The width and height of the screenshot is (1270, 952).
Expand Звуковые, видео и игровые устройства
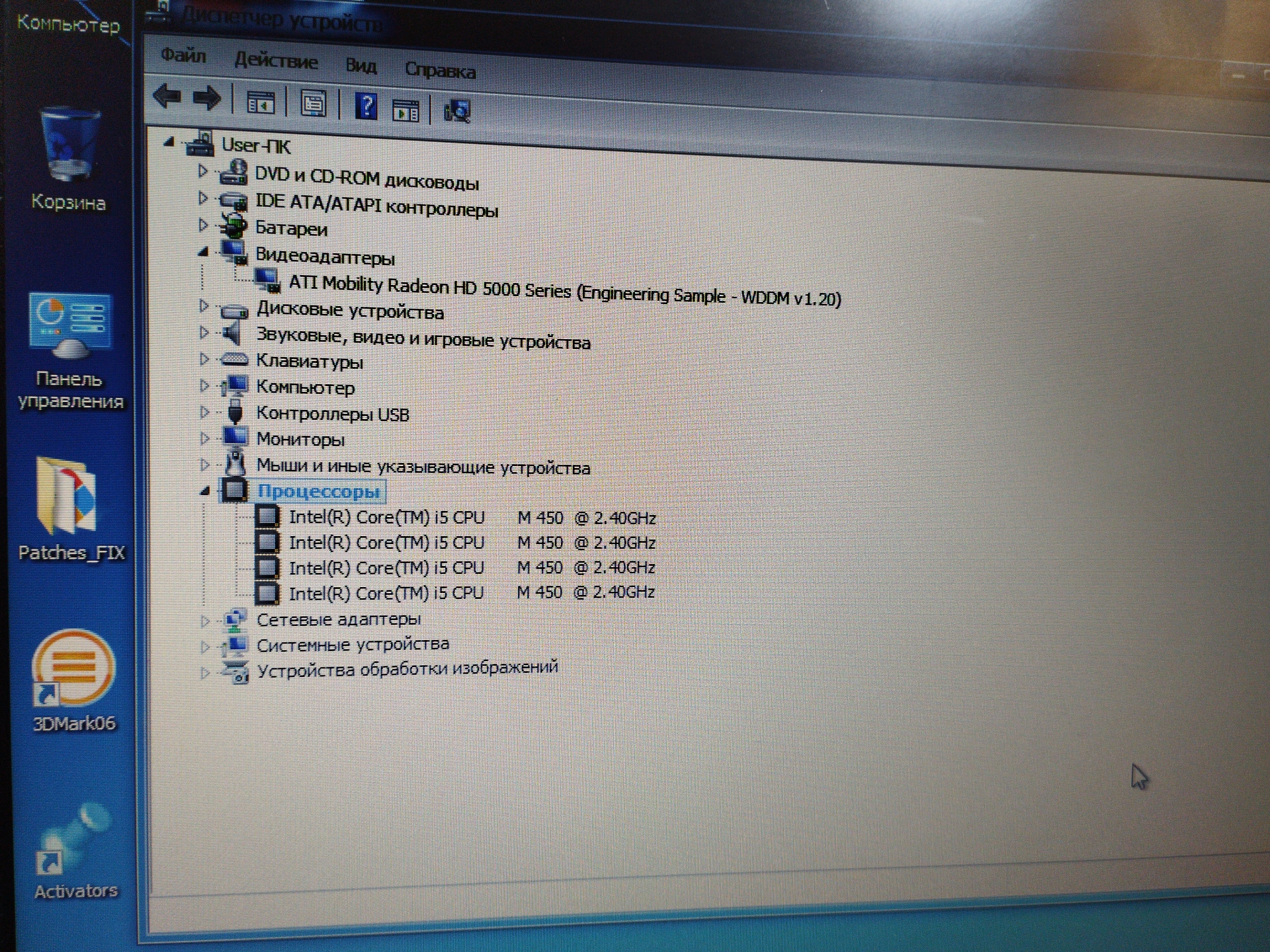coord(204,332)
